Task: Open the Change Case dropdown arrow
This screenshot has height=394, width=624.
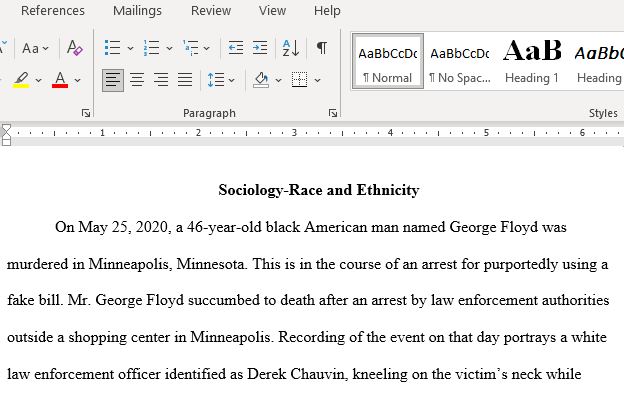Action: (x=45, y=49)
